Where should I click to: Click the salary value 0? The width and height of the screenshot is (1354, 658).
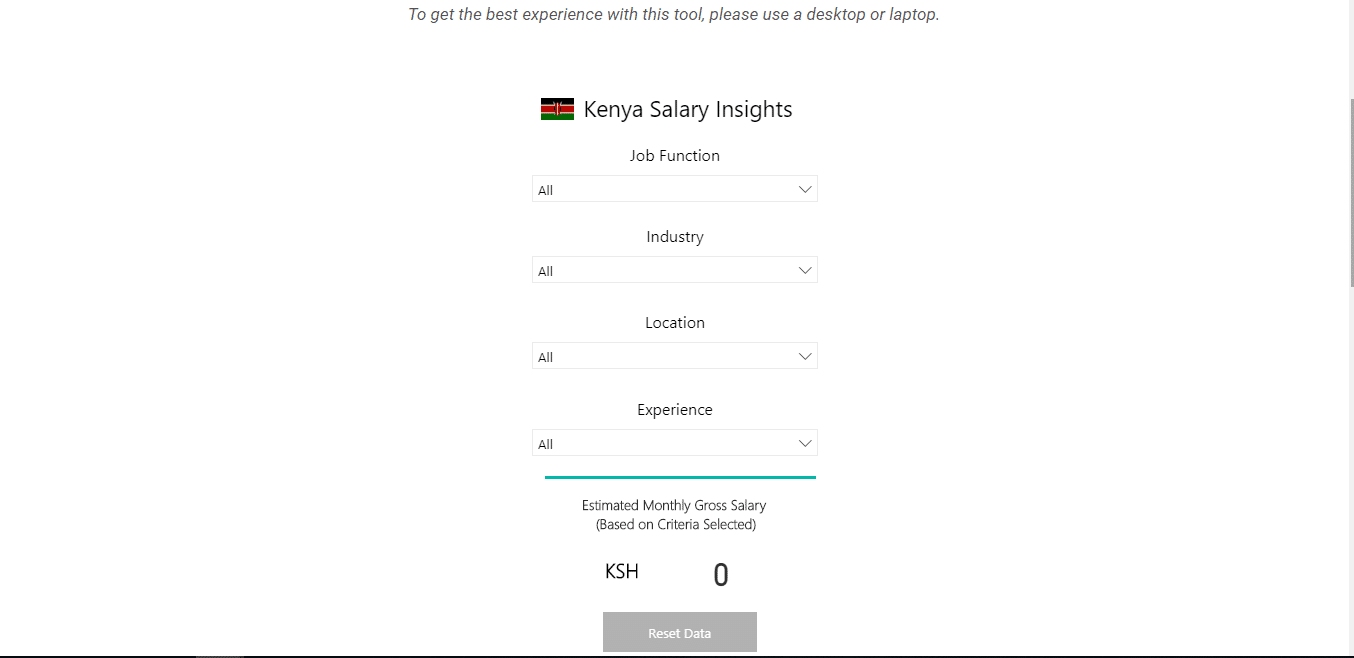(x=721, y=575)
